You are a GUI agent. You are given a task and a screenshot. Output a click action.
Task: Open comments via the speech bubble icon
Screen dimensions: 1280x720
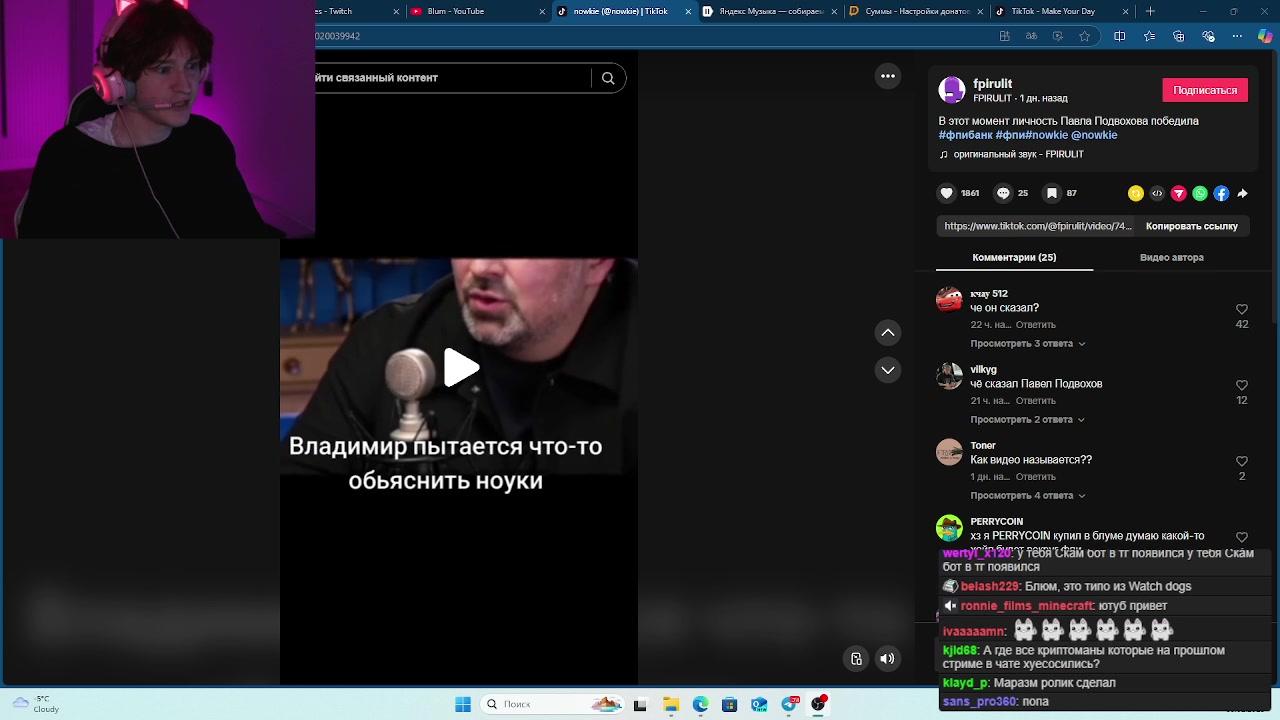pos(1003,193)
